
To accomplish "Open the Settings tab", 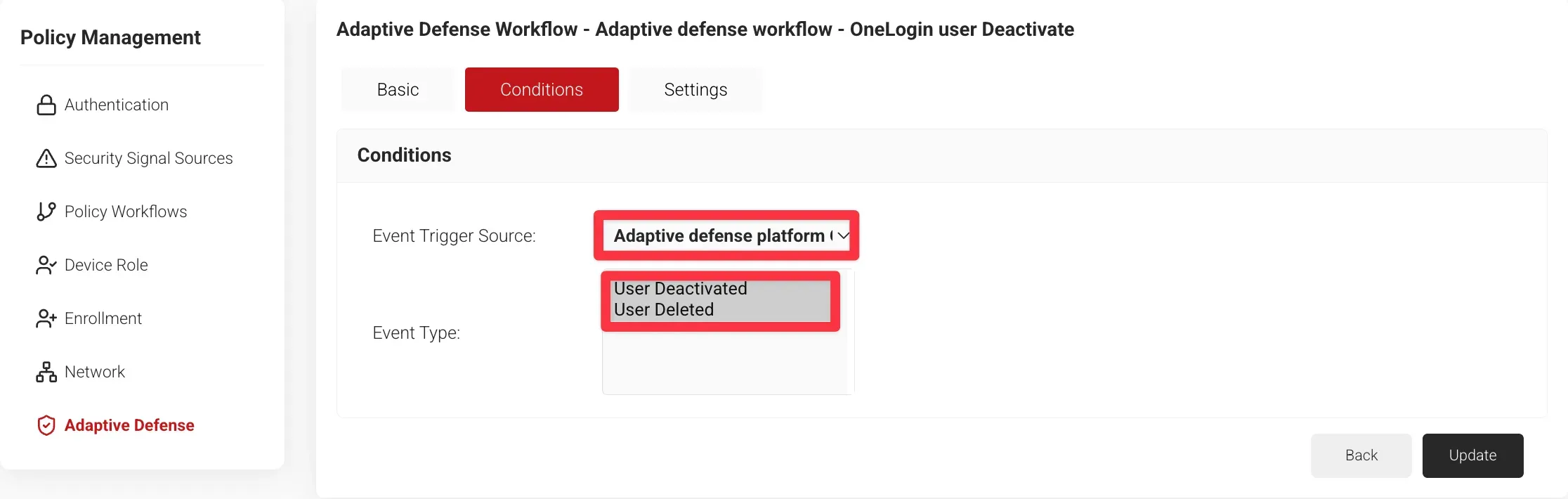I will pos(695,89).
